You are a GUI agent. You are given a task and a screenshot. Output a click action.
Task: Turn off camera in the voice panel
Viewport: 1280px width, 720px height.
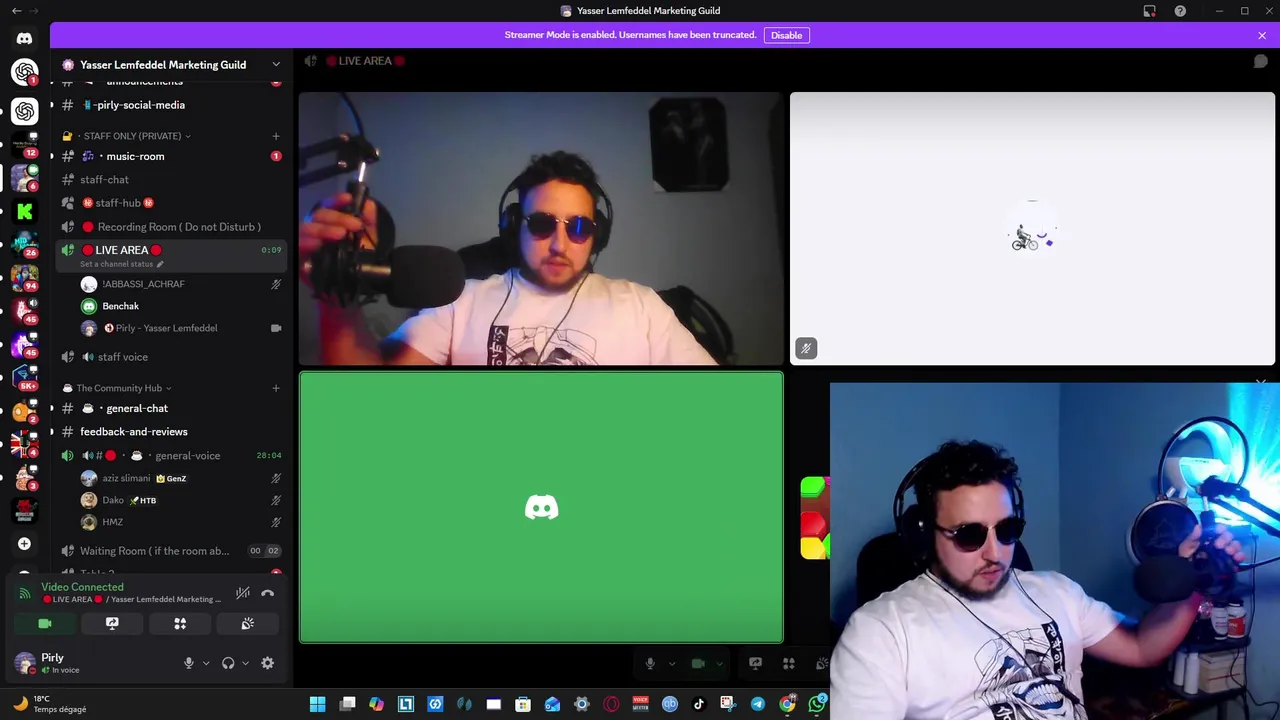[x=45, y=624]
